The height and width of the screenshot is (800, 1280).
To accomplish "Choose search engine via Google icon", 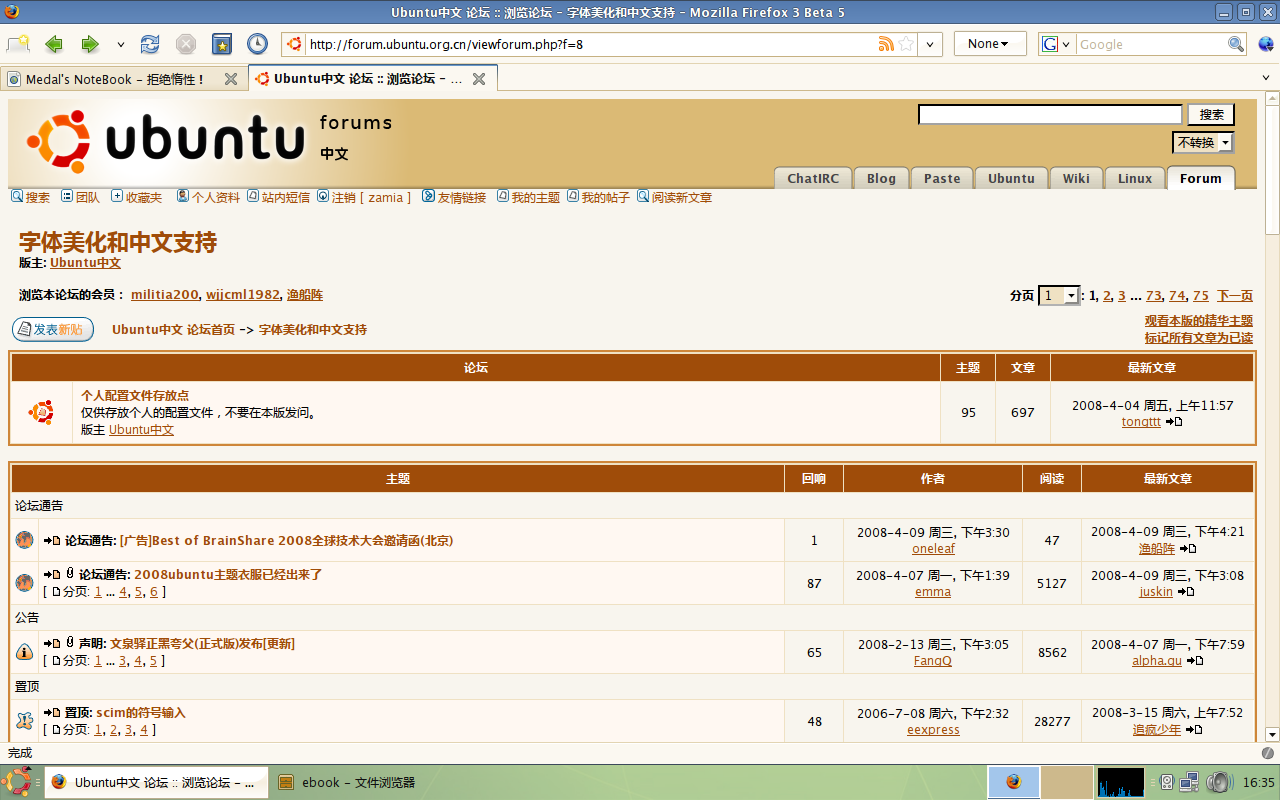I will point(1056,44).
